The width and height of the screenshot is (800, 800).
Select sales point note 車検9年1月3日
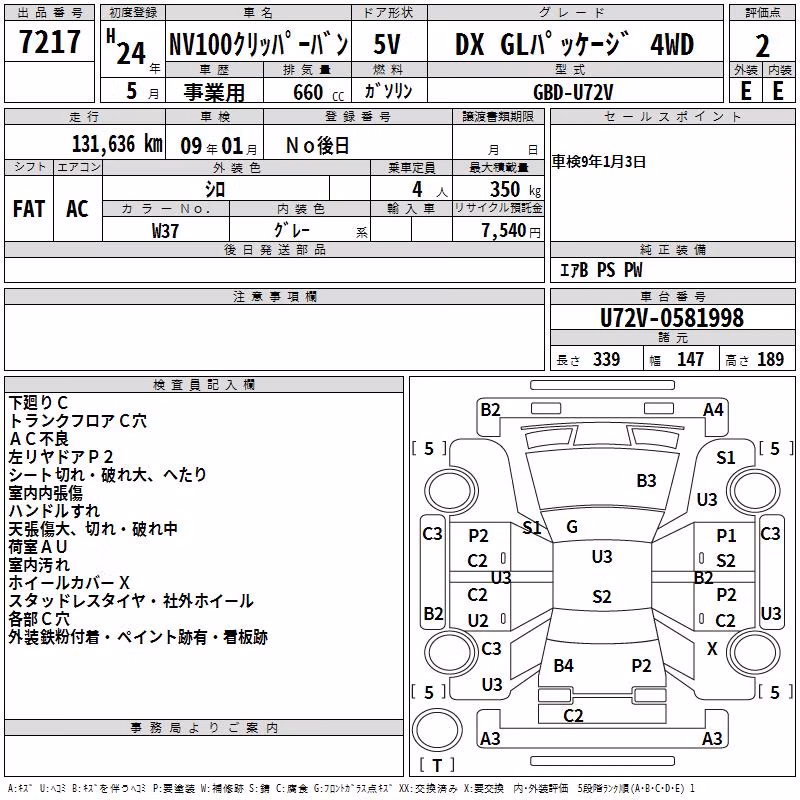599,162
